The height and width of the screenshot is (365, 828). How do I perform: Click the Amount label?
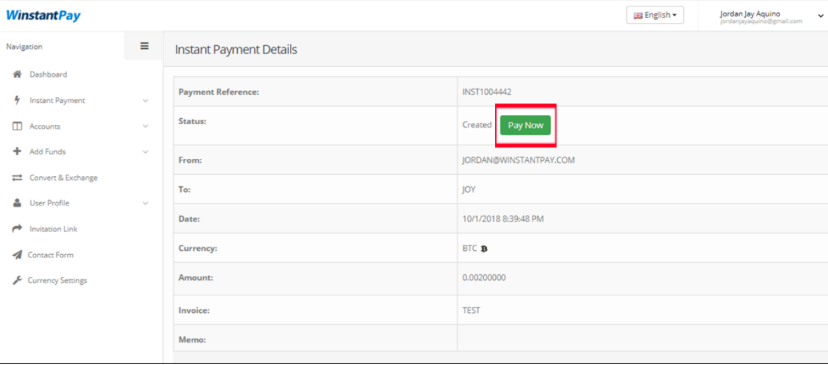pos(196,277)
